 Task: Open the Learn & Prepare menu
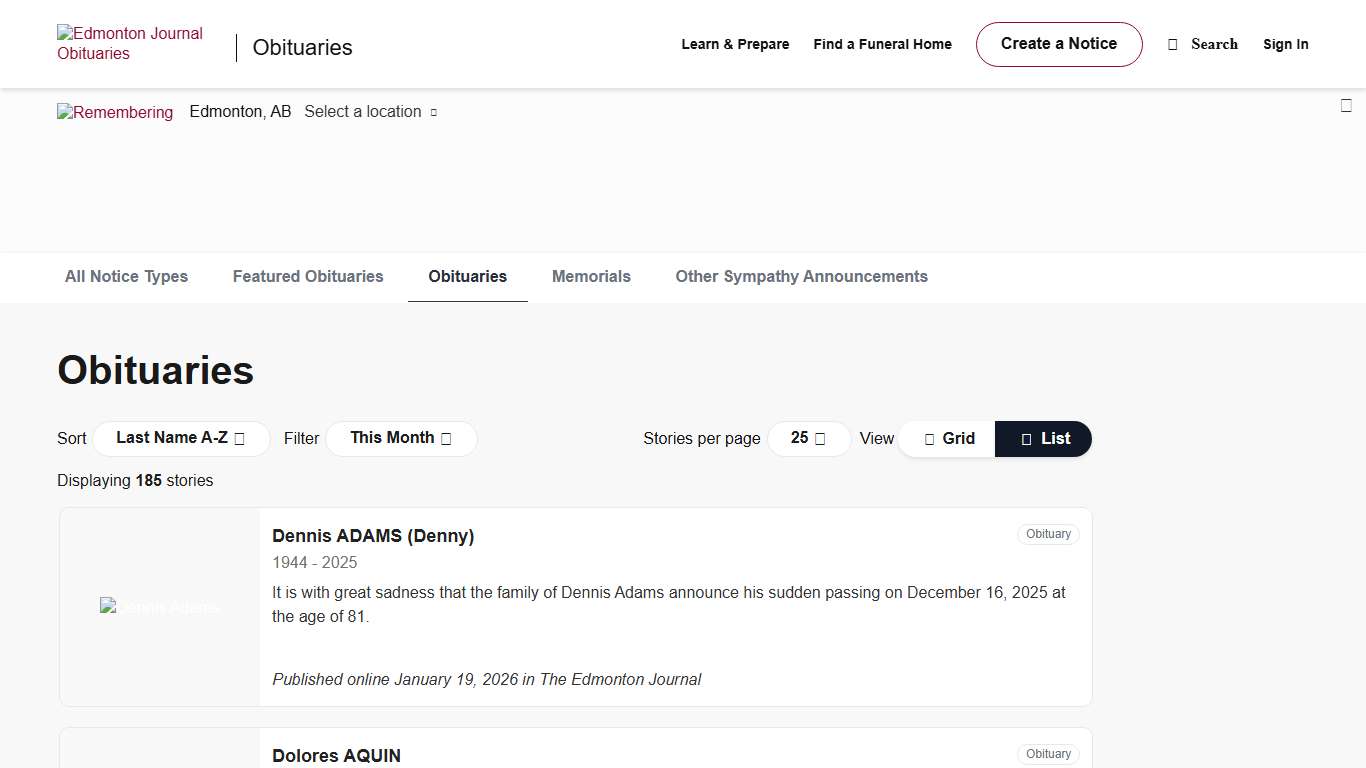pos(735,45)
